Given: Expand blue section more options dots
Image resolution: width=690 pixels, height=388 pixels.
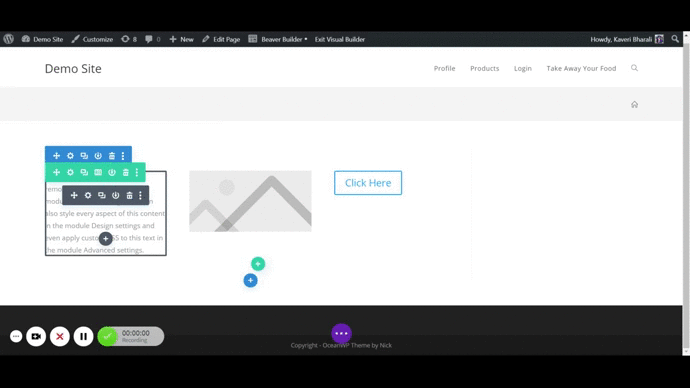Looking at the screenshot, I should pyautogui.click(x=123, y=156).
